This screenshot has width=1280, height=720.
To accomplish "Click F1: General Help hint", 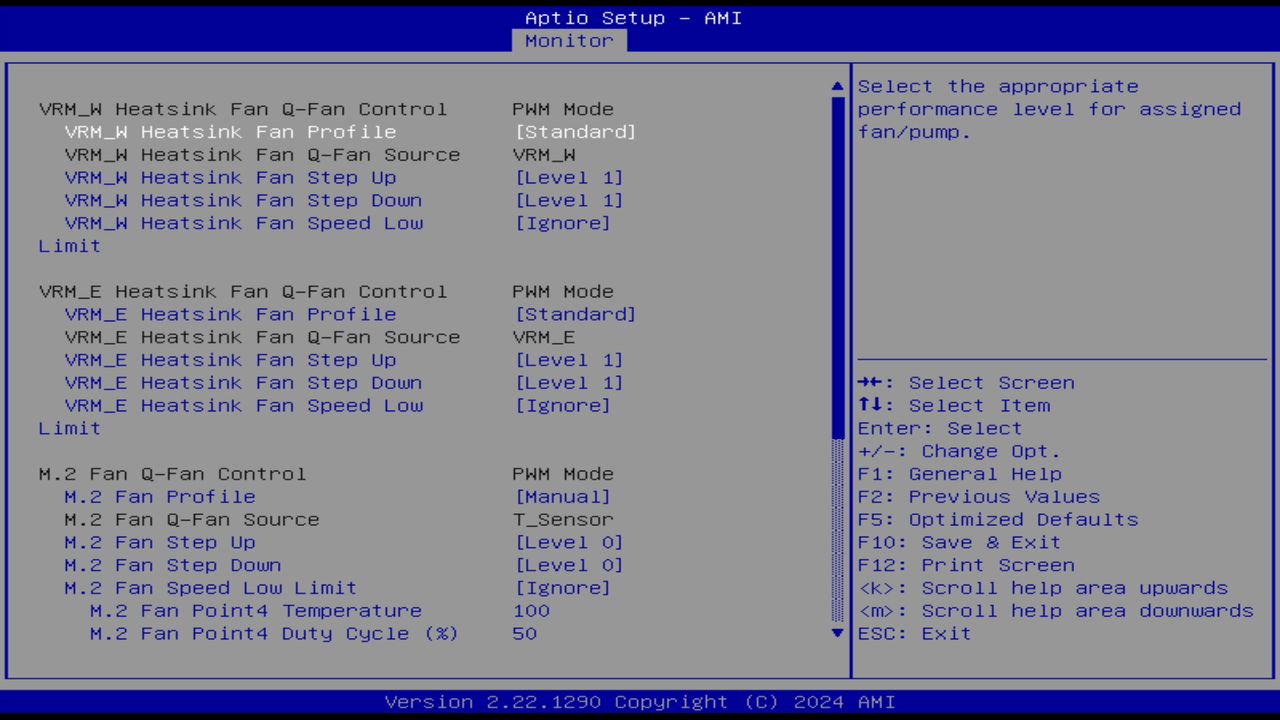I will [960, 475].
